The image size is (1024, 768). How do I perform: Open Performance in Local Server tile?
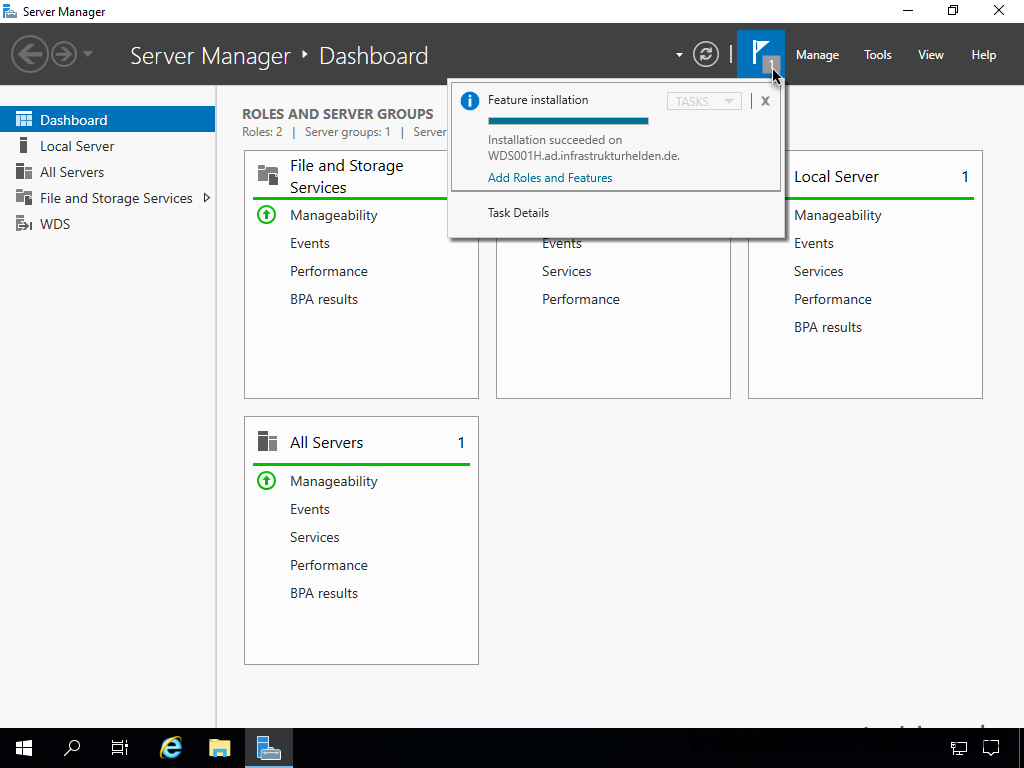point(833,299)
